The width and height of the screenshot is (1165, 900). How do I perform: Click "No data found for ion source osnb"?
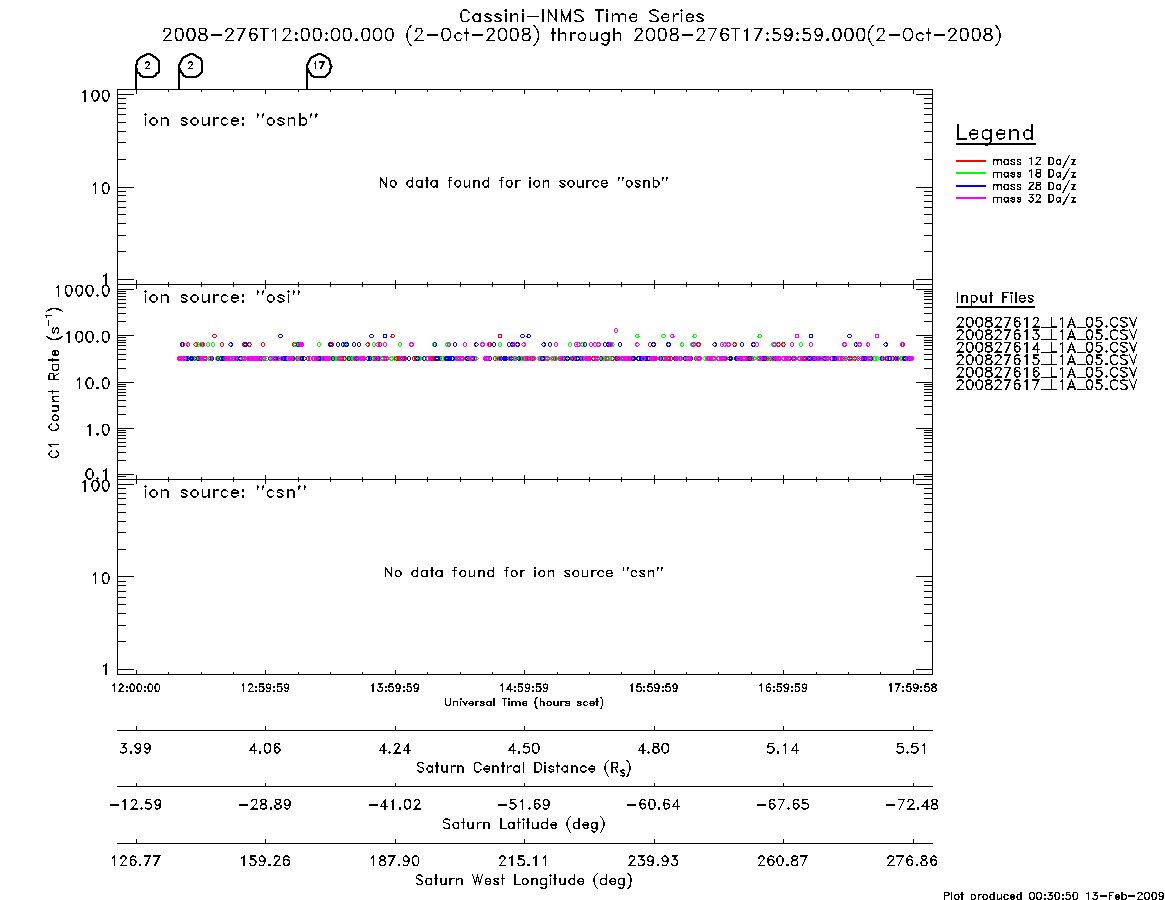click(524, 183)
